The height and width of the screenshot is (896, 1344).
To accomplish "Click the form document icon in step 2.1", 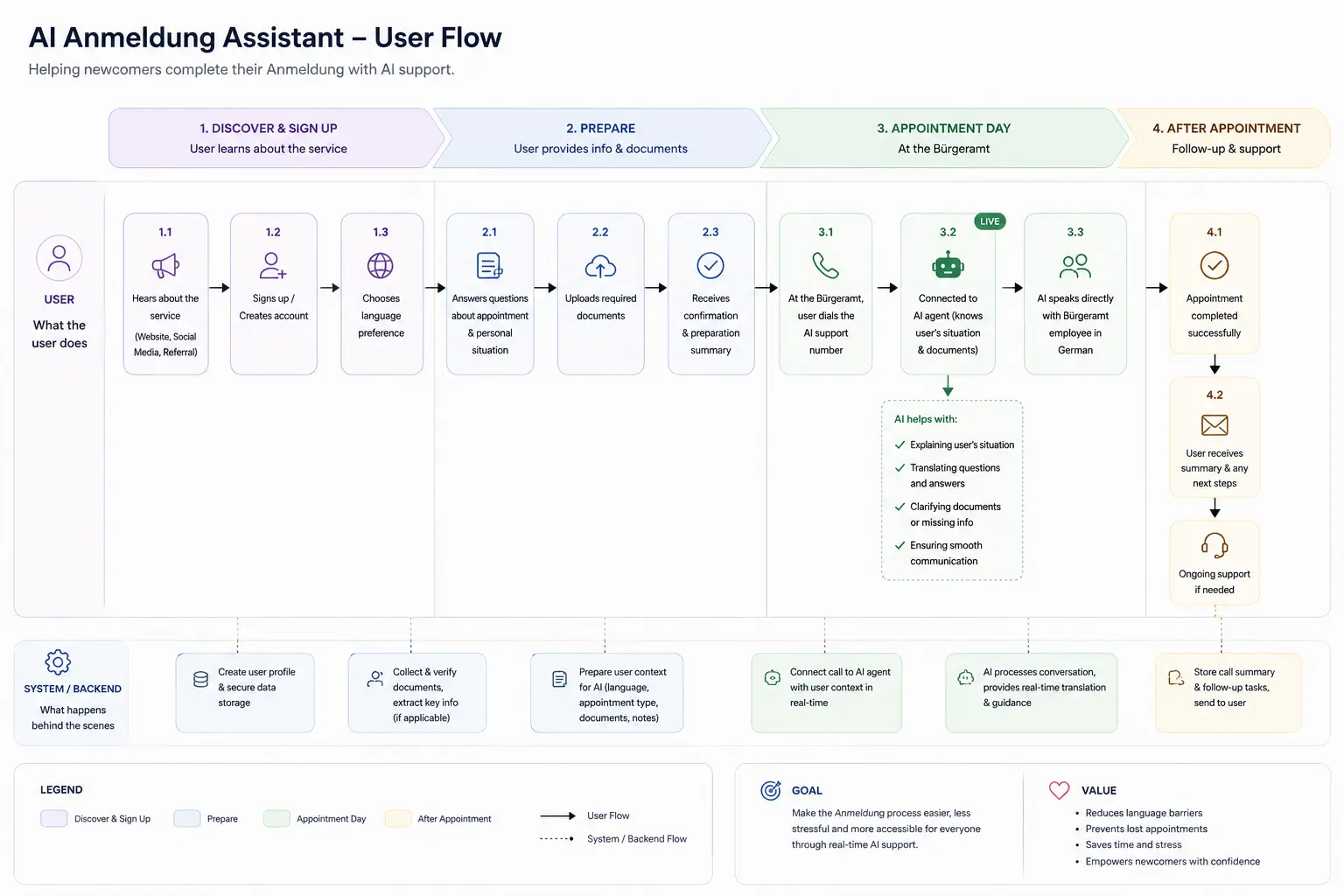I will pos(489,265).
